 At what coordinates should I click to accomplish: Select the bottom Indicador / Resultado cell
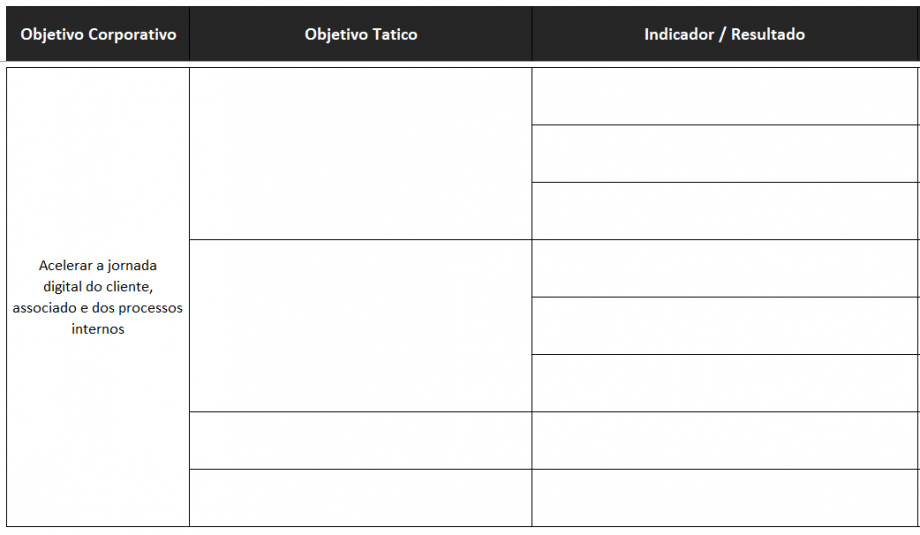(725, 497)
